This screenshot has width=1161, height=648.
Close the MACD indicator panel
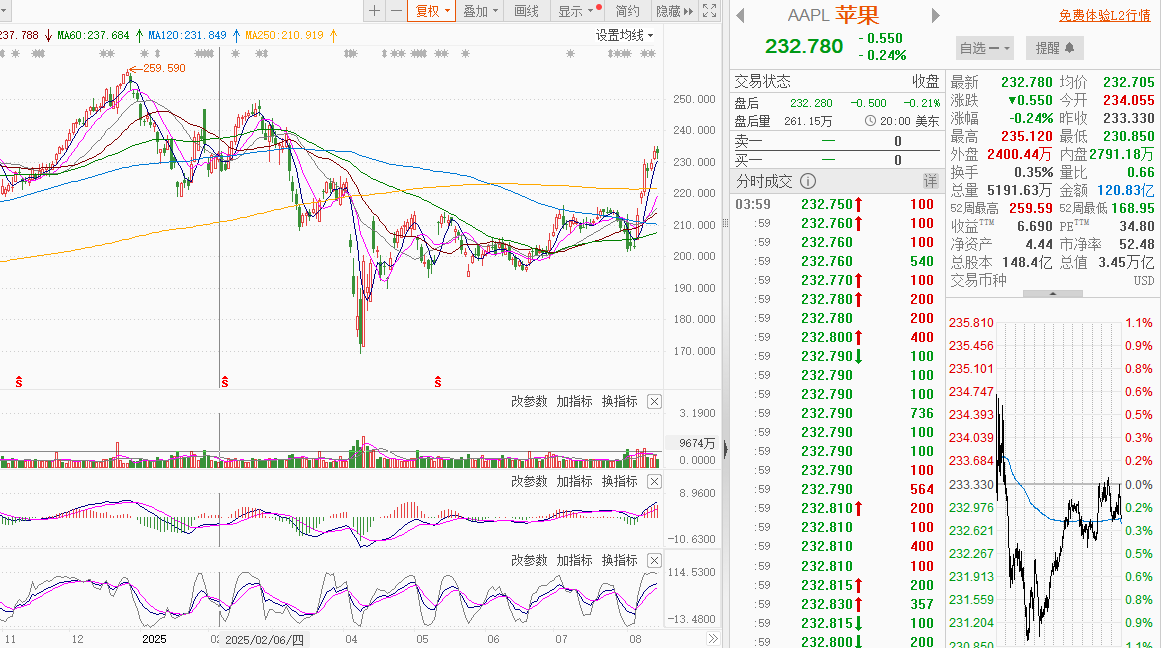pyautogui.click(x=655, y=481)
